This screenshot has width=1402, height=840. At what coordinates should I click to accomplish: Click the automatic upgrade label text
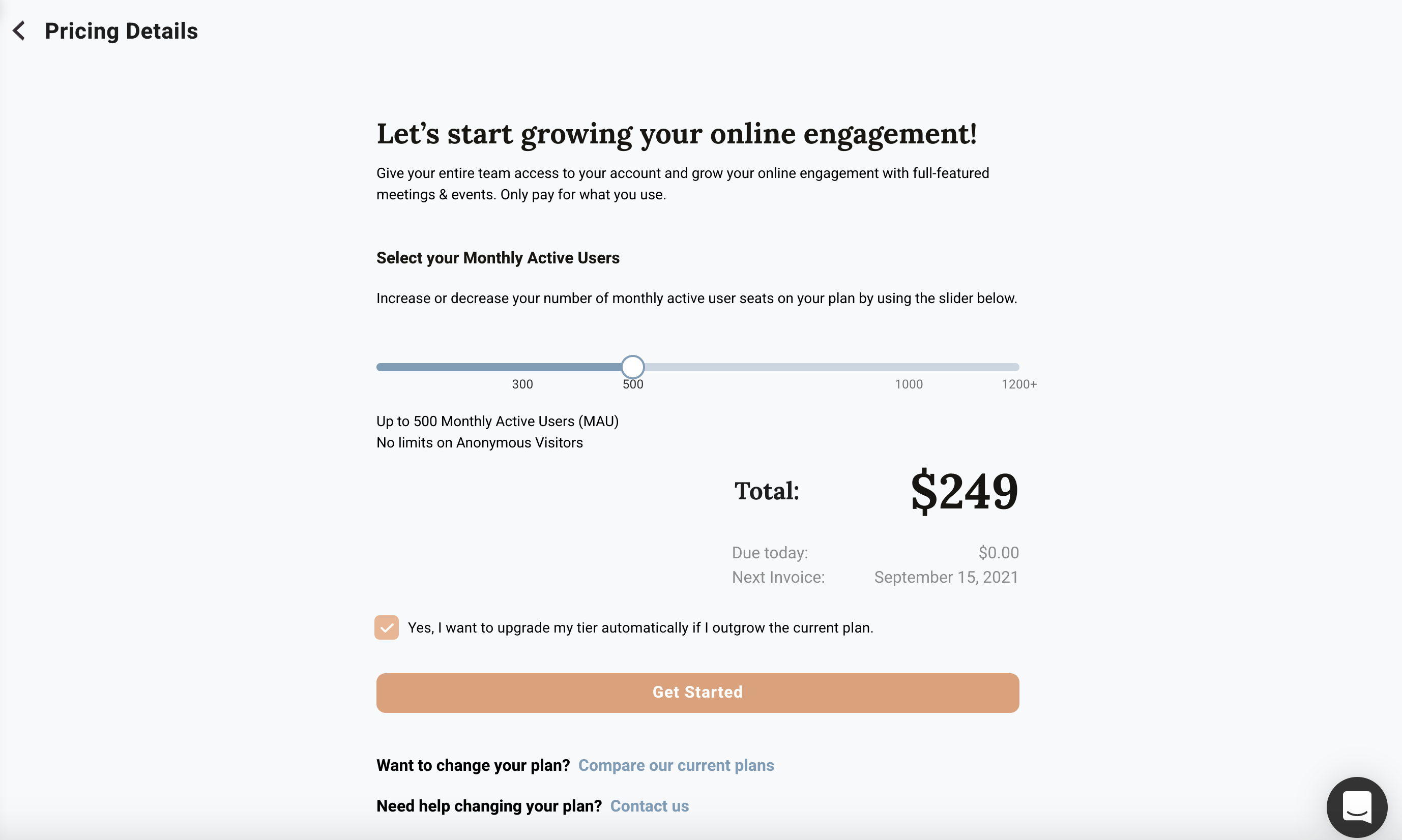[x=640, y=628]
